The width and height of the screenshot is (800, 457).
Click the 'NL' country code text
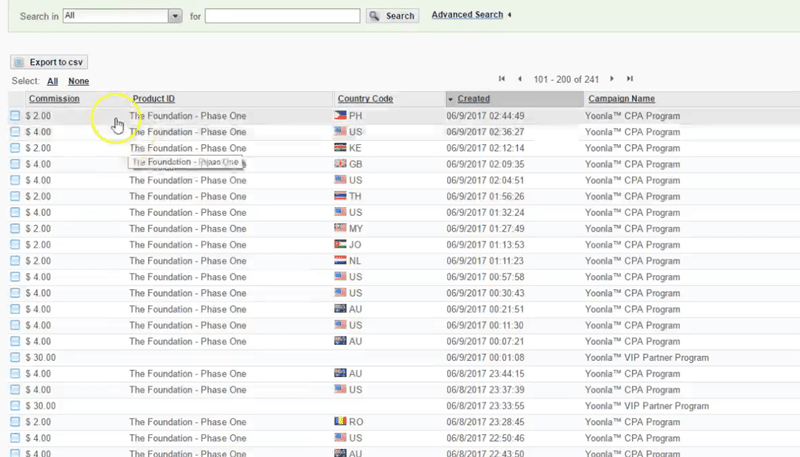click(355, 261)
